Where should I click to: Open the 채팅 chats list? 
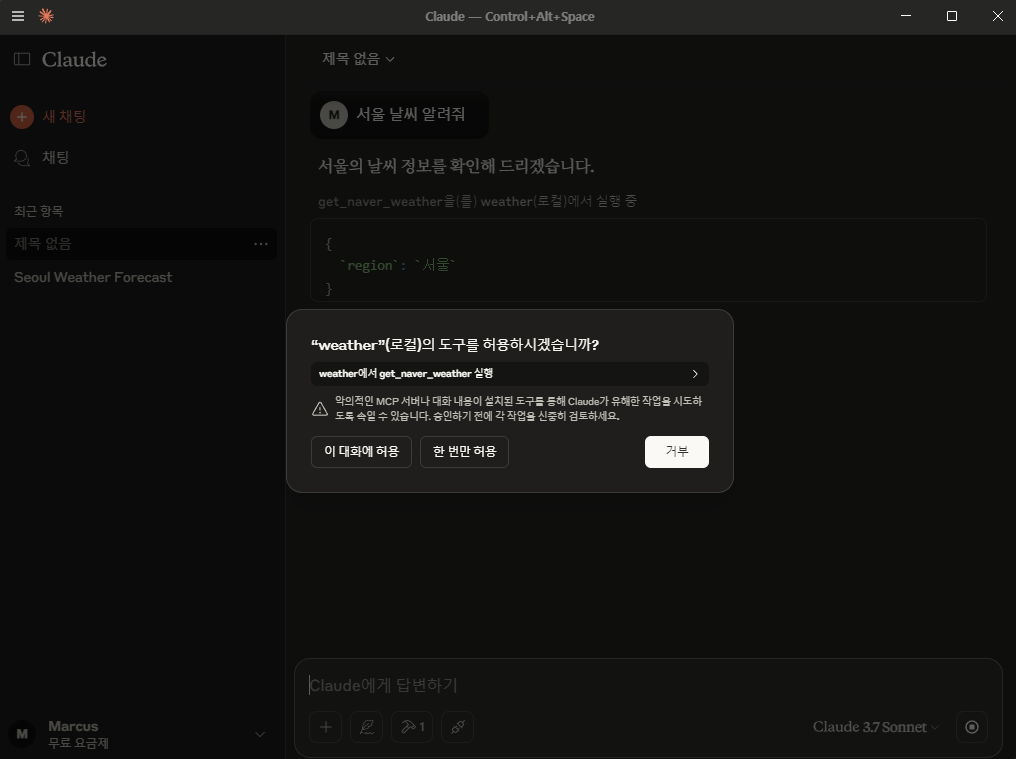point(42,158)
